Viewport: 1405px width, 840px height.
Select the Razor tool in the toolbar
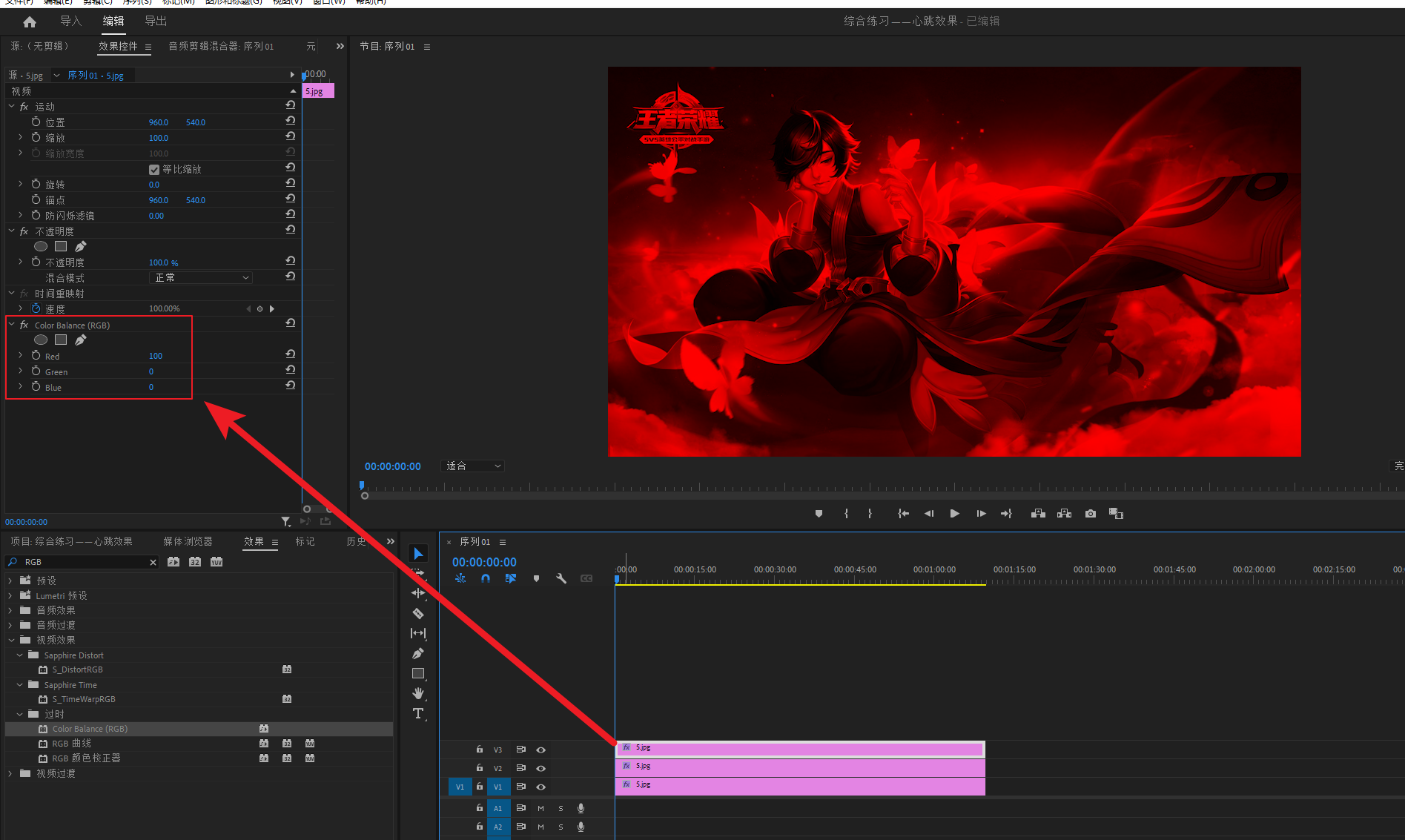[418, 613]
